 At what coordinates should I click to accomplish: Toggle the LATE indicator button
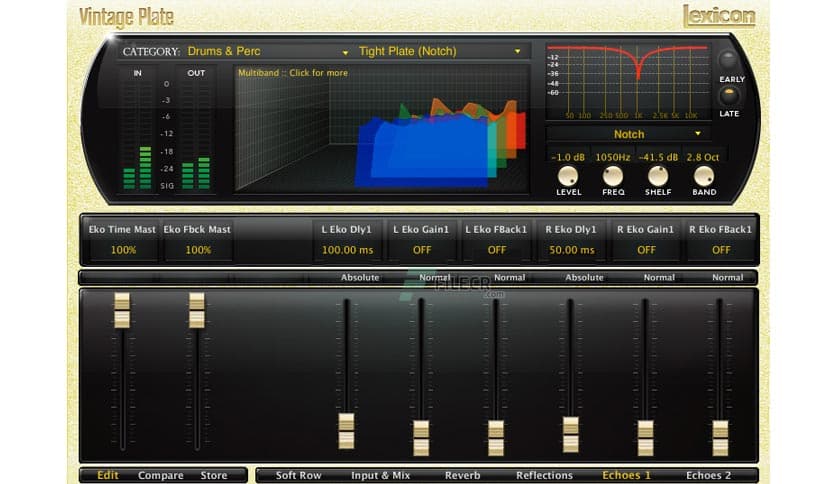(x=728, y=96)
